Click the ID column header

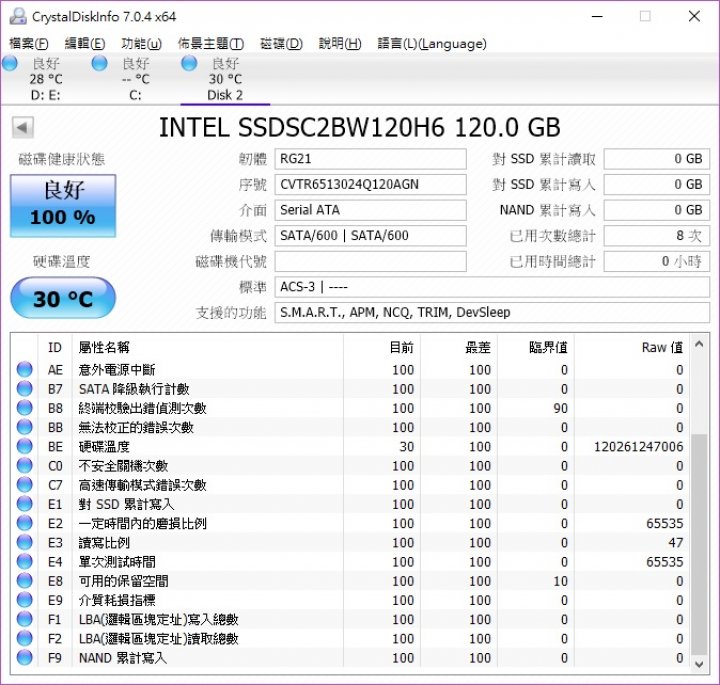coord(55,348)
